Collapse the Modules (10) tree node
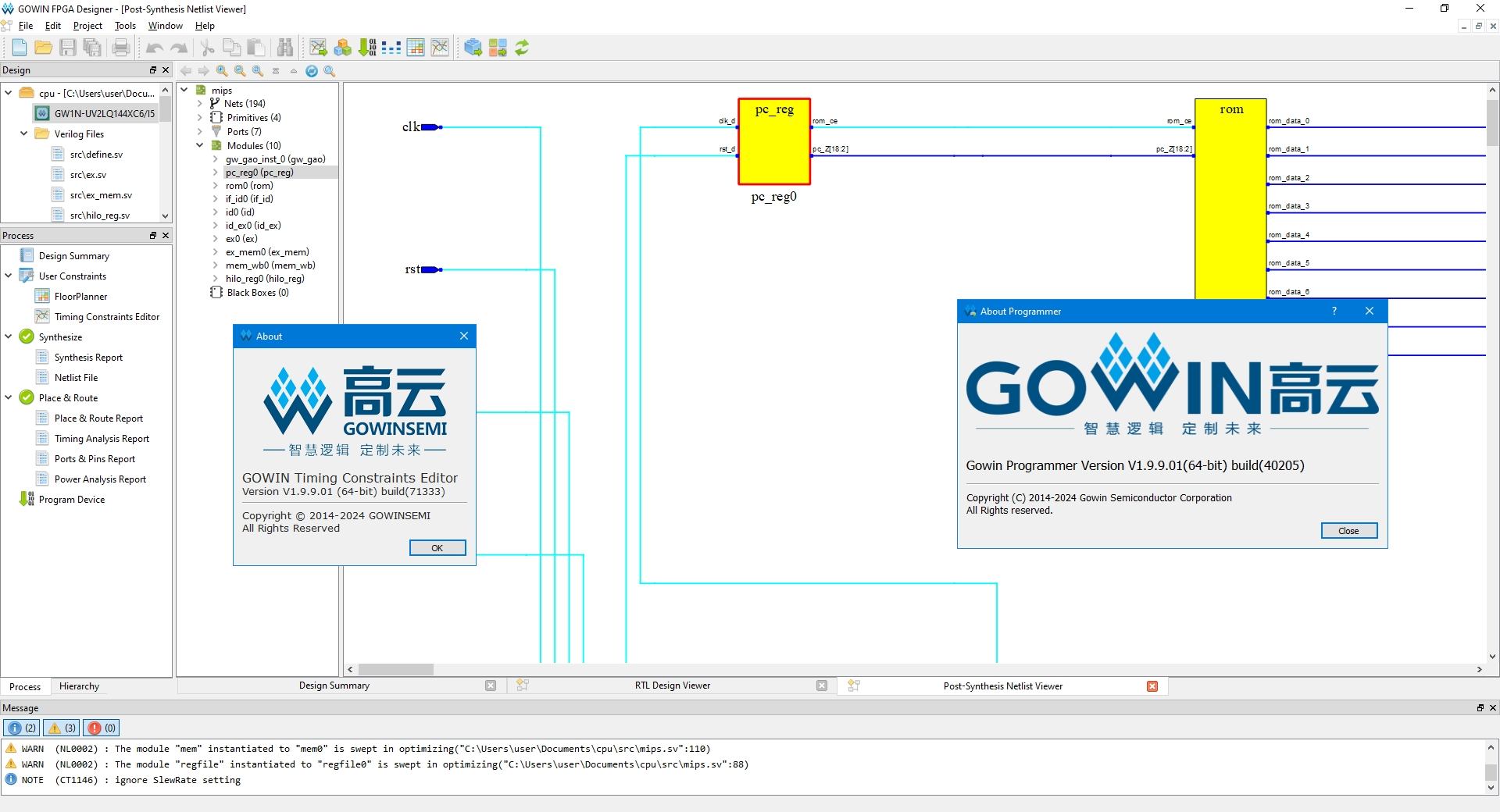This screenshot has width=1500, height=812. [x=200, y=145]
